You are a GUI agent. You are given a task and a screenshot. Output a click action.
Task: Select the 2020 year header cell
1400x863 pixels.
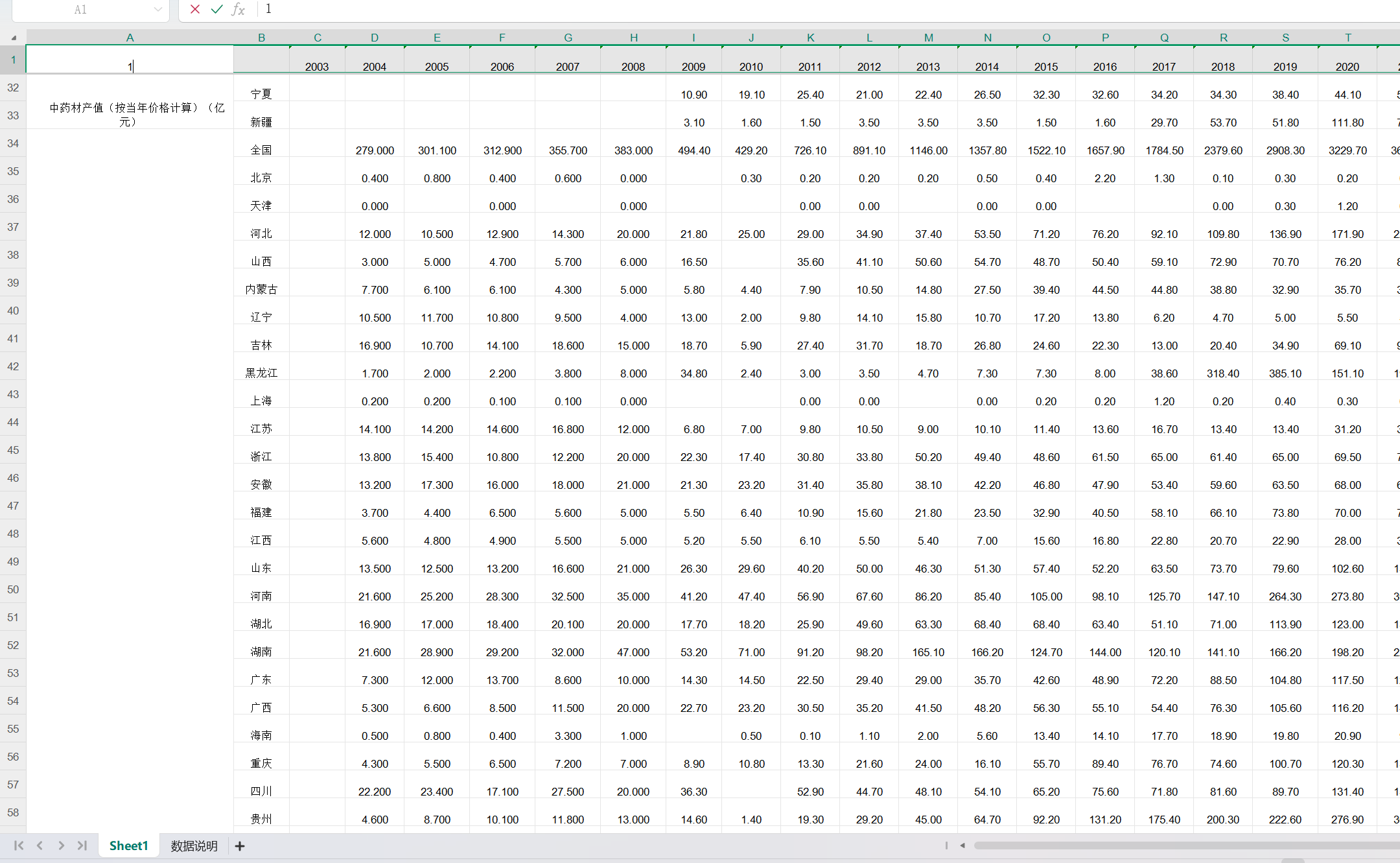(x=1347, y=67)
